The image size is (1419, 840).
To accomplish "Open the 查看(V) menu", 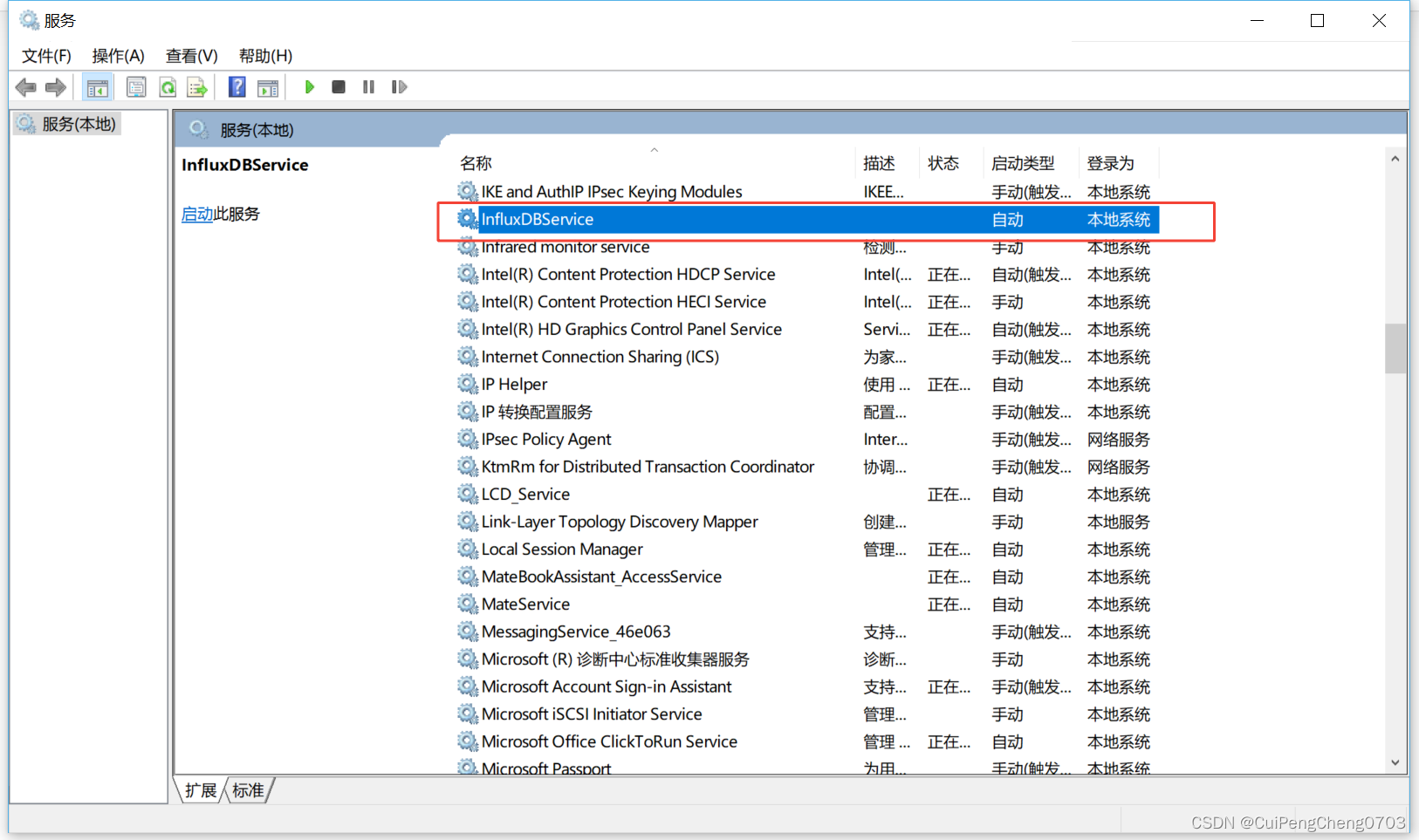I will click(x=192, y=56).
